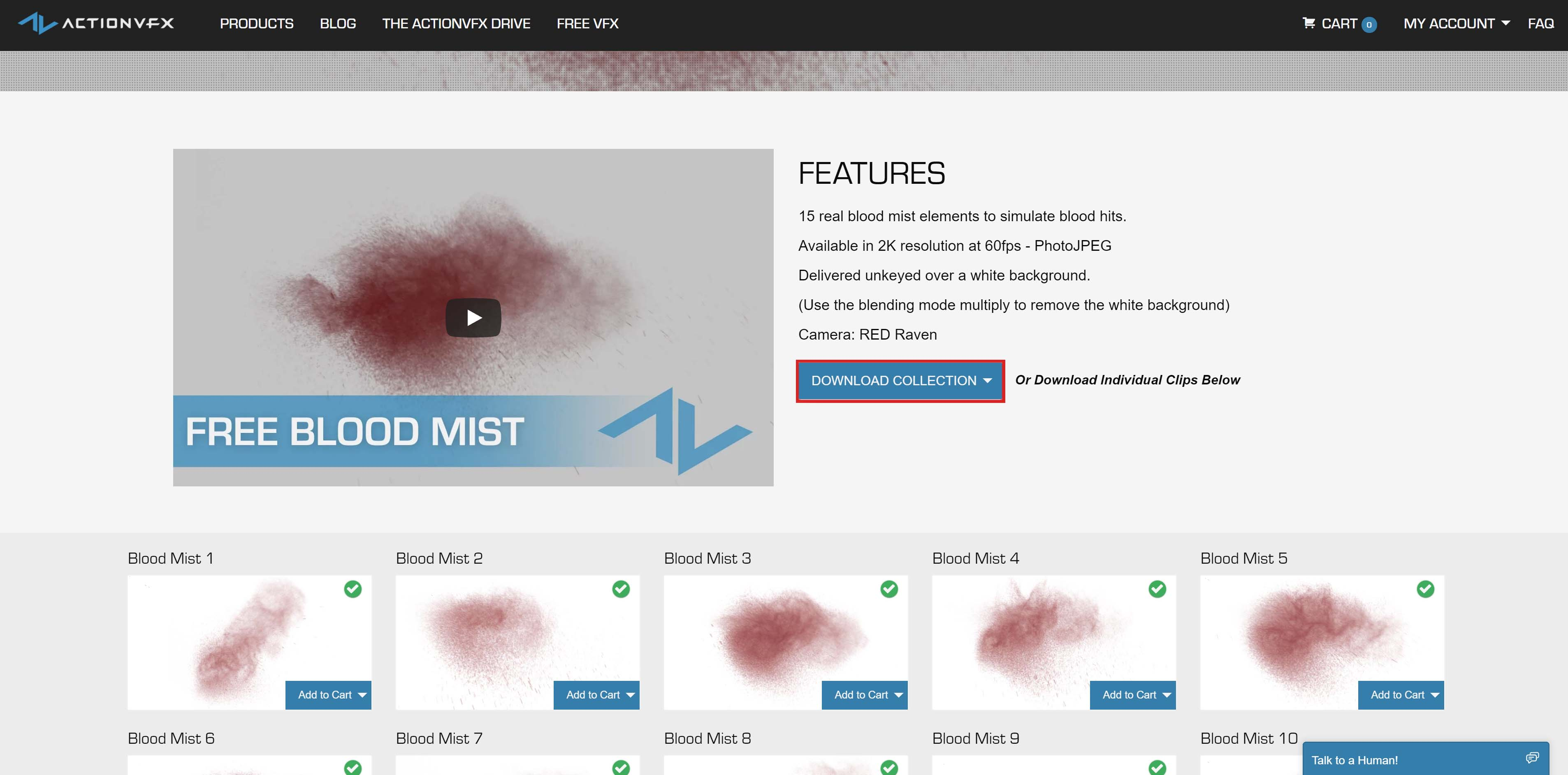
Task: Click green checkmark on Blood Mist 3
Action: tap(889, 589)
